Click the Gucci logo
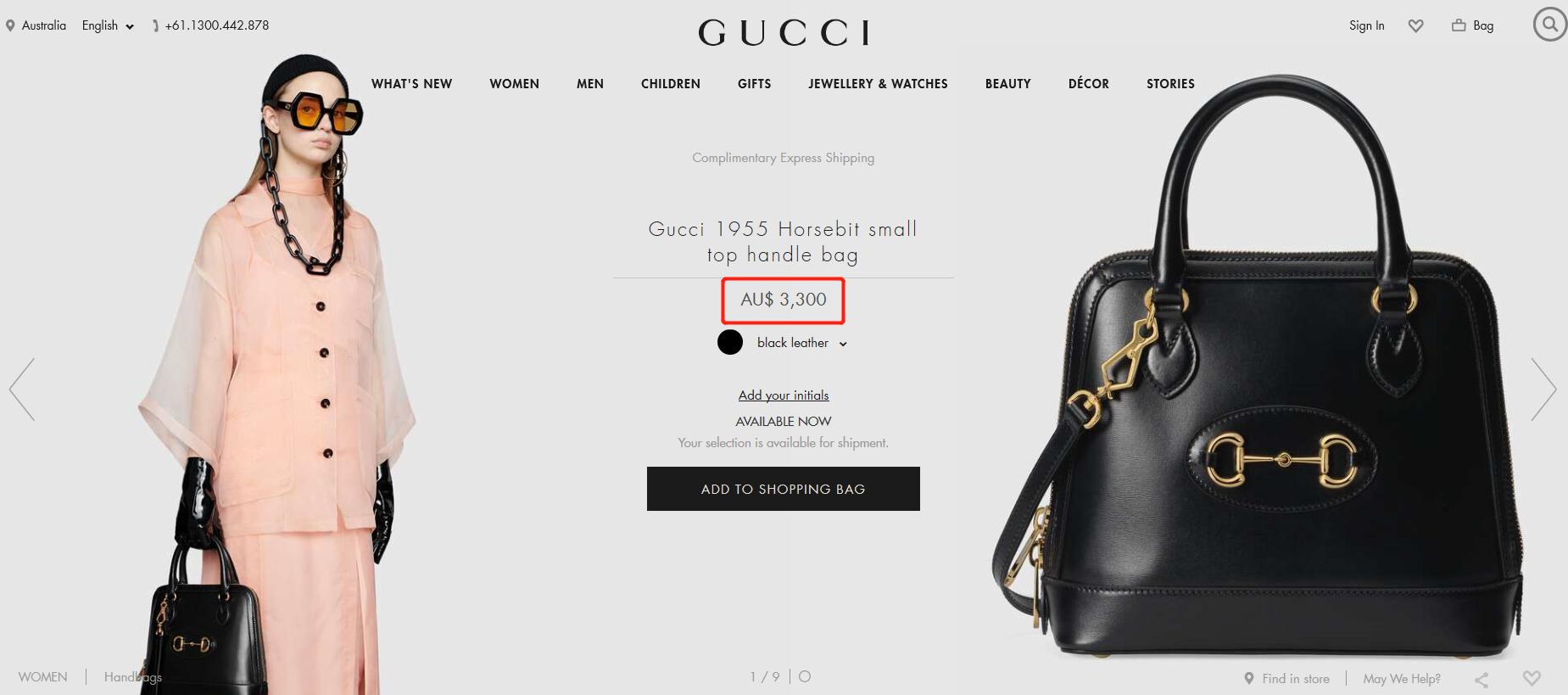Viewport: 1568px width, 695px height. (784, 32)
